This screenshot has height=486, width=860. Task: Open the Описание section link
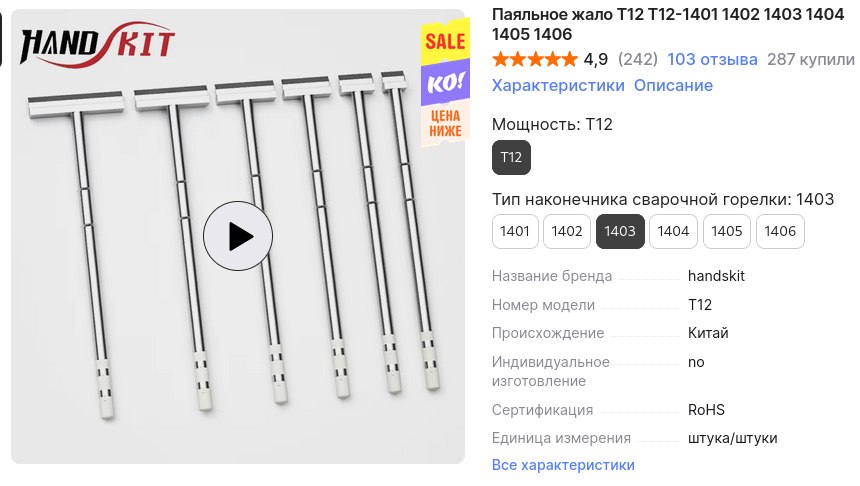[673, 86]
